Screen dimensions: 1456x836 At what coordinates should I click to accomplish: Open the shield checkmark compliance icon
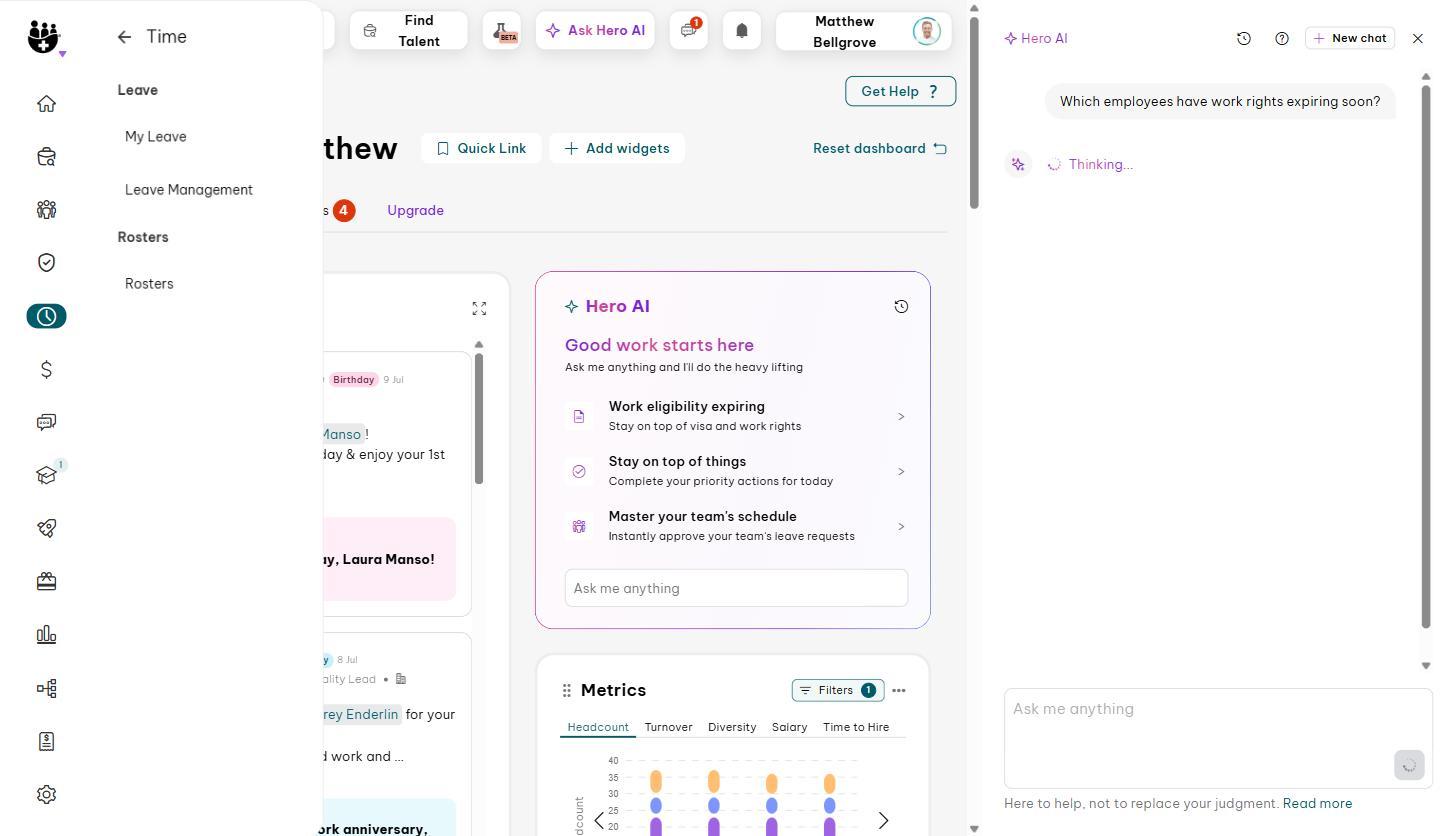(46, 263)
